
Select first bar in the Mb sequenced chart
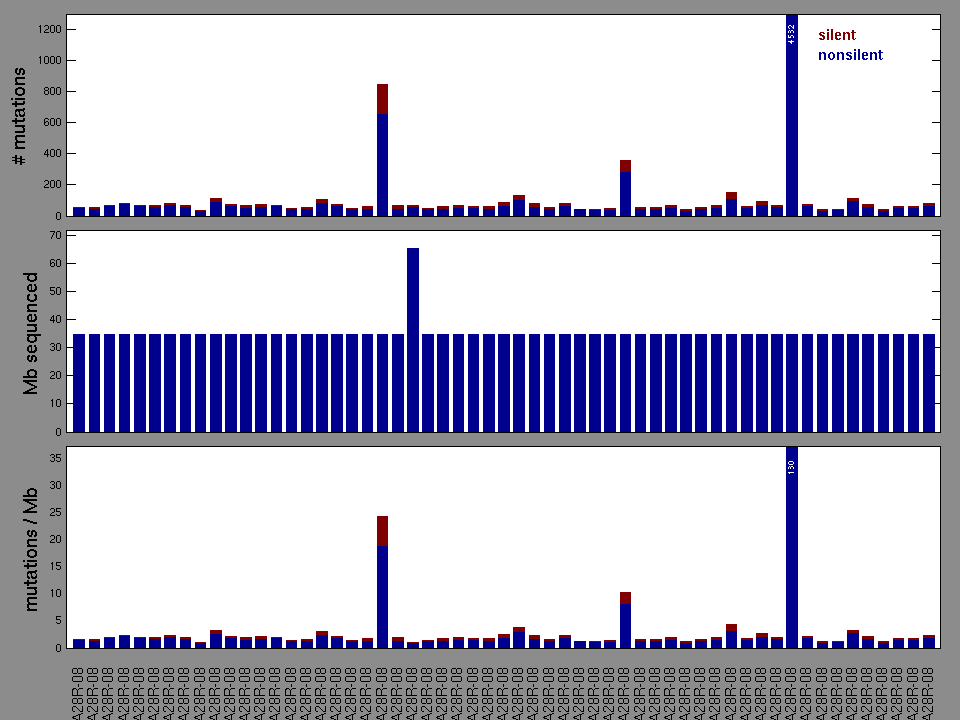click(x=79, y=383)
